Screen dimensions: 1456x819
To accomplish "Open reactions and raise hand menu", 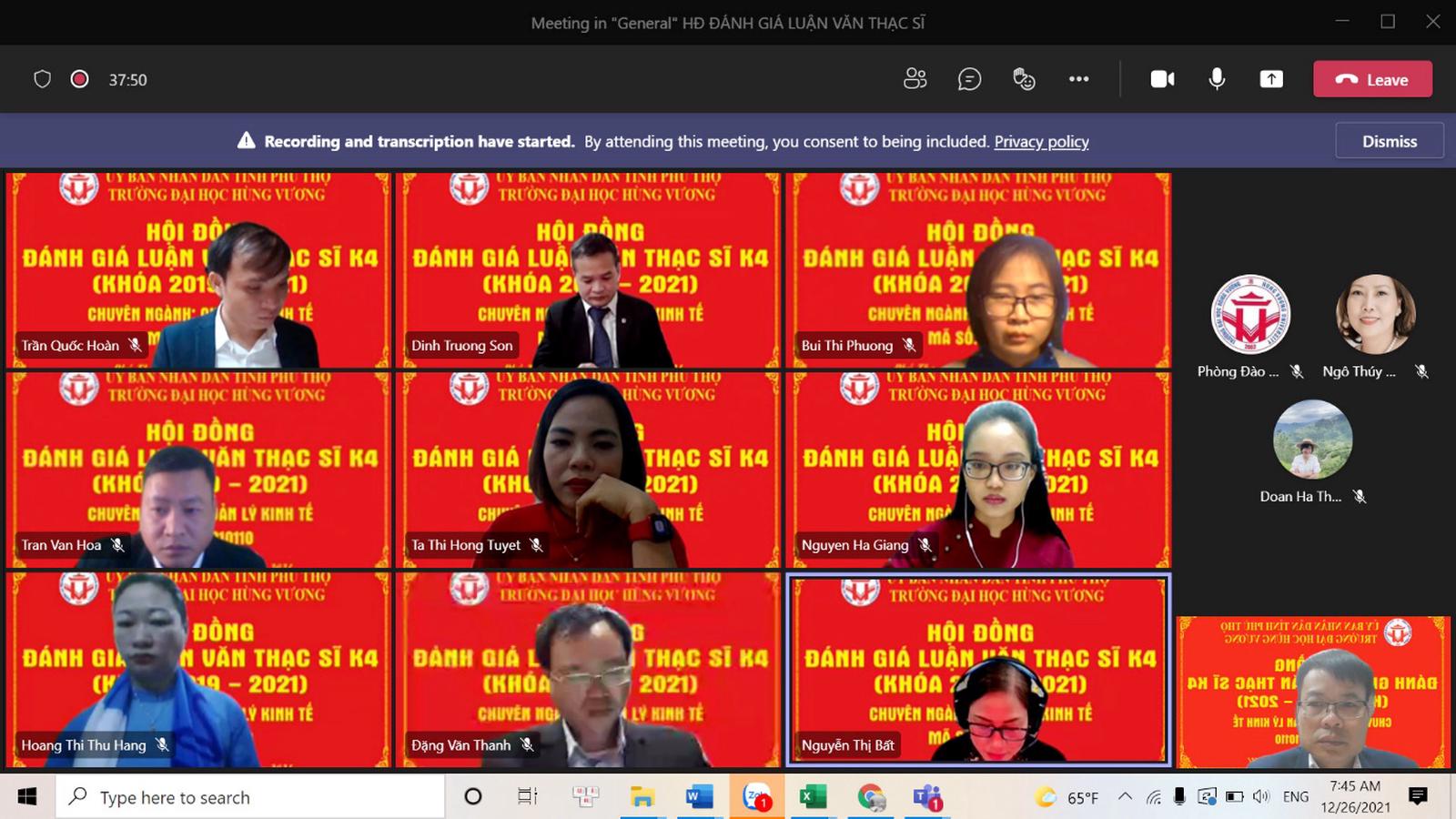I will pyautogui.click(x=1024, y=79).
